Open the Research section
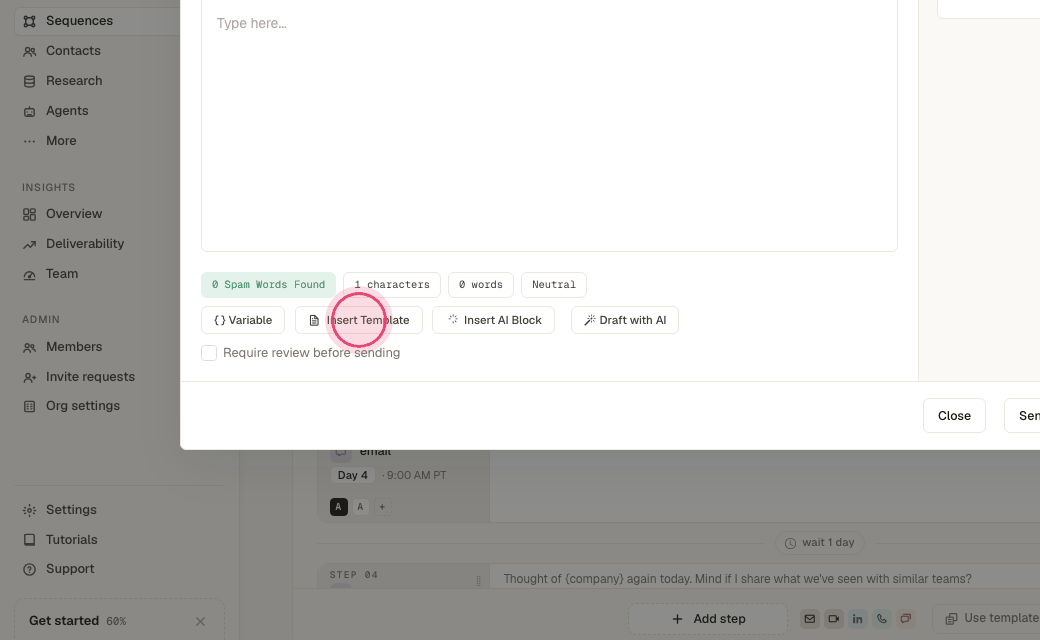Viewport: 1040px width, 640px height. coord(74,81)
